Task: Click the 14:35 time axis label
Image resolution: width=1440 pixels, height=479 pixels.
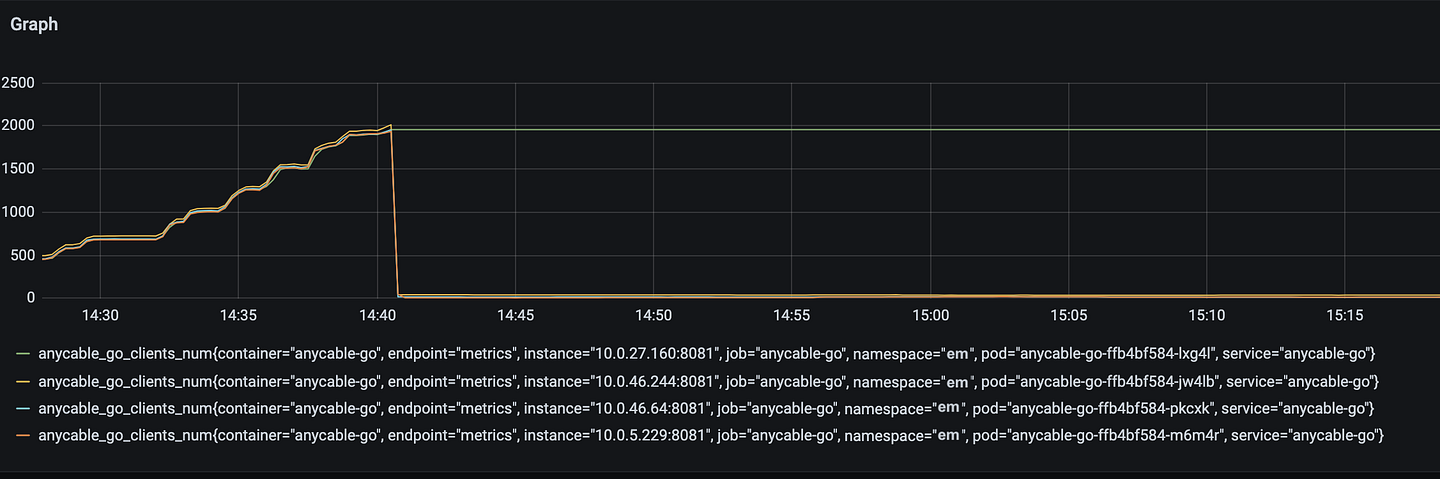Action: coord(238,315)
